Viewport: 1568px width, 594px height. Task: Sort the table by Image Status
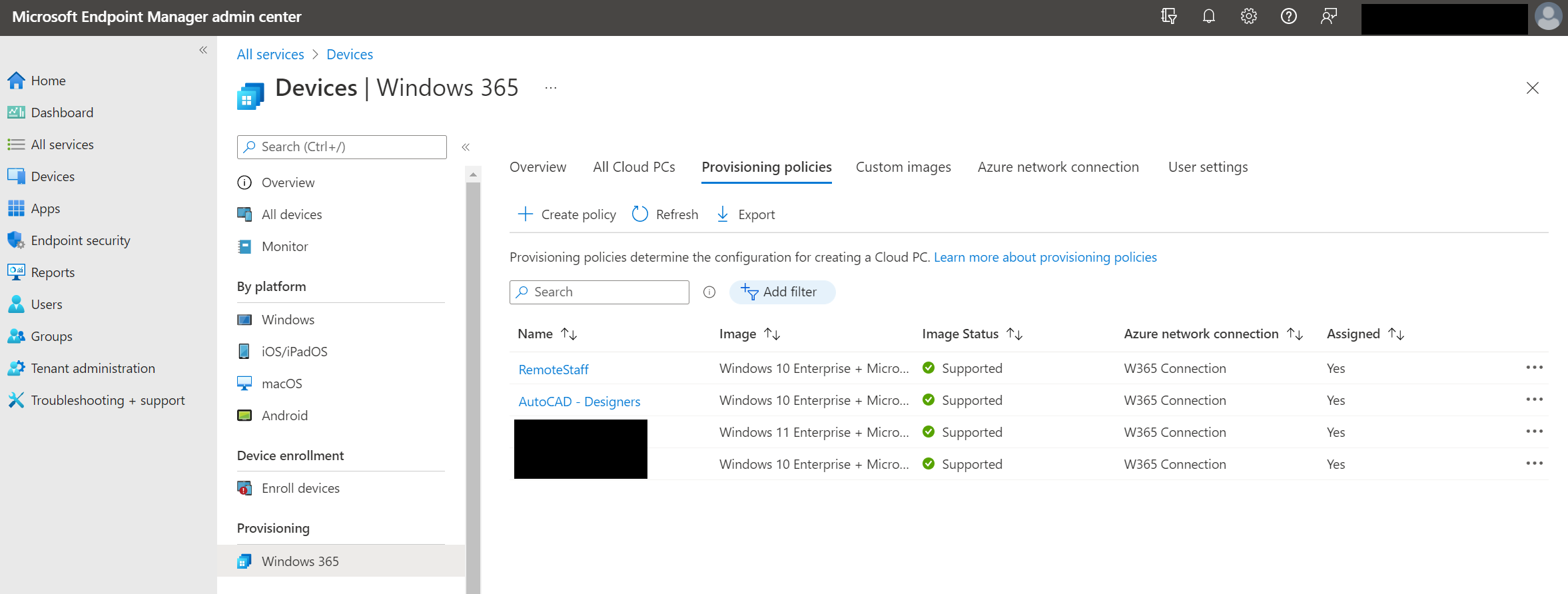point(972,334)
